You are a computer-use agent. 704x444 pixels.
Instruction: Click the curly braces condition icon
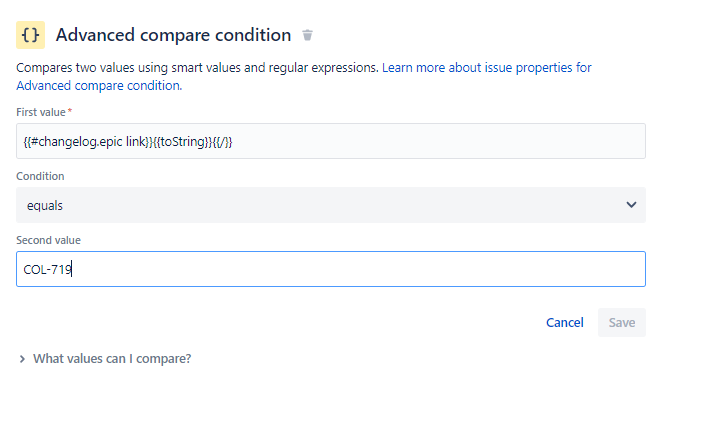pyautogui.click(x=31, y=35)
